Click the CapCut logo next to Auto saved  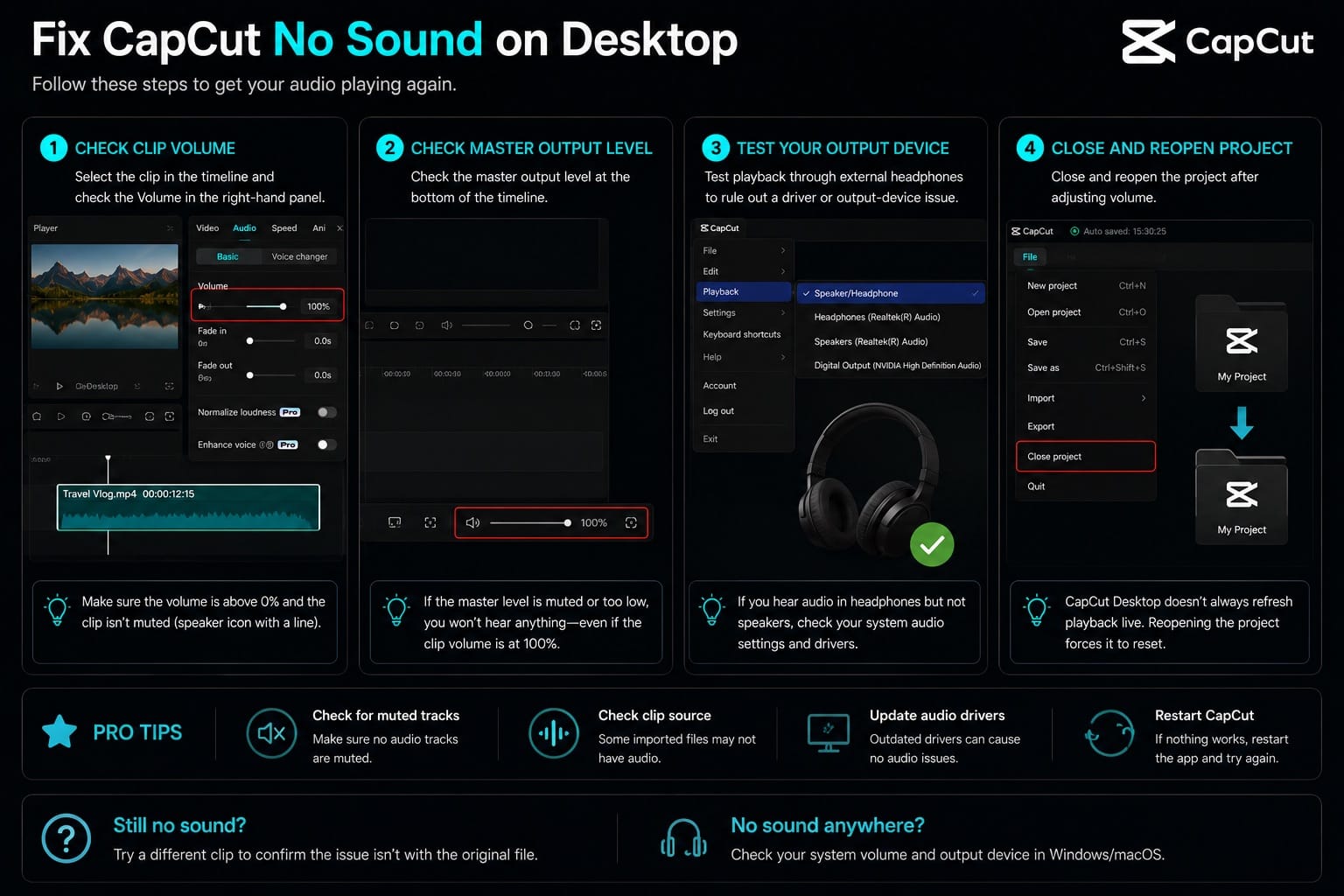coord(1032,231)
